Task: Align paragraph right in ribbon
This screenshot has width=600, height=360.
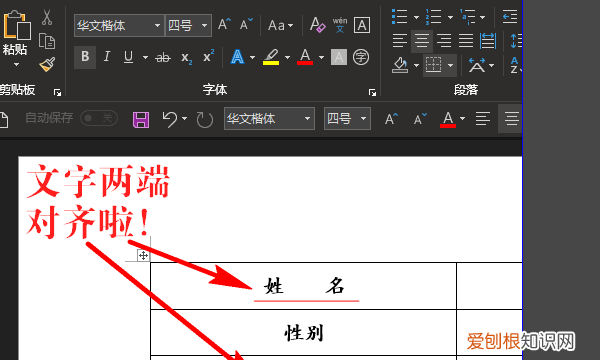Action: click(444, 41)
